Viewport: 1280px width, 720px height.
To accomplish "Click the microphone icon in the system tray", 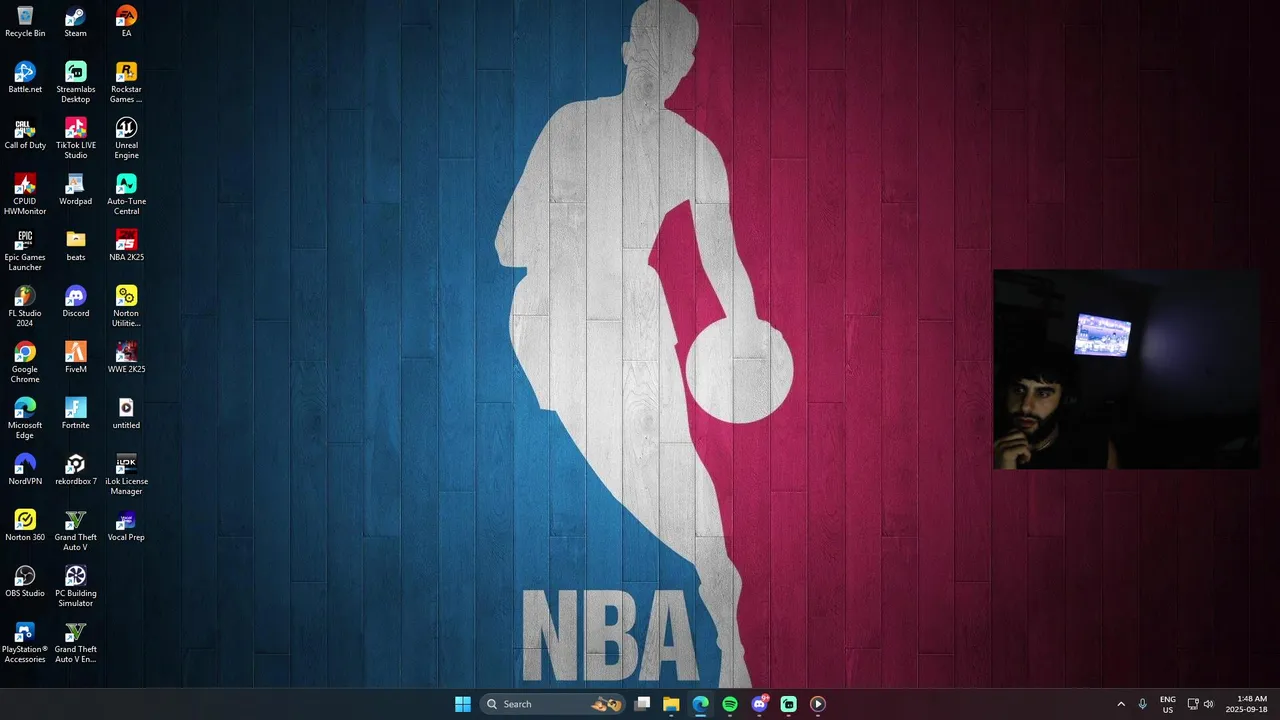I will pyautogui.click(x=1143, y=704).
